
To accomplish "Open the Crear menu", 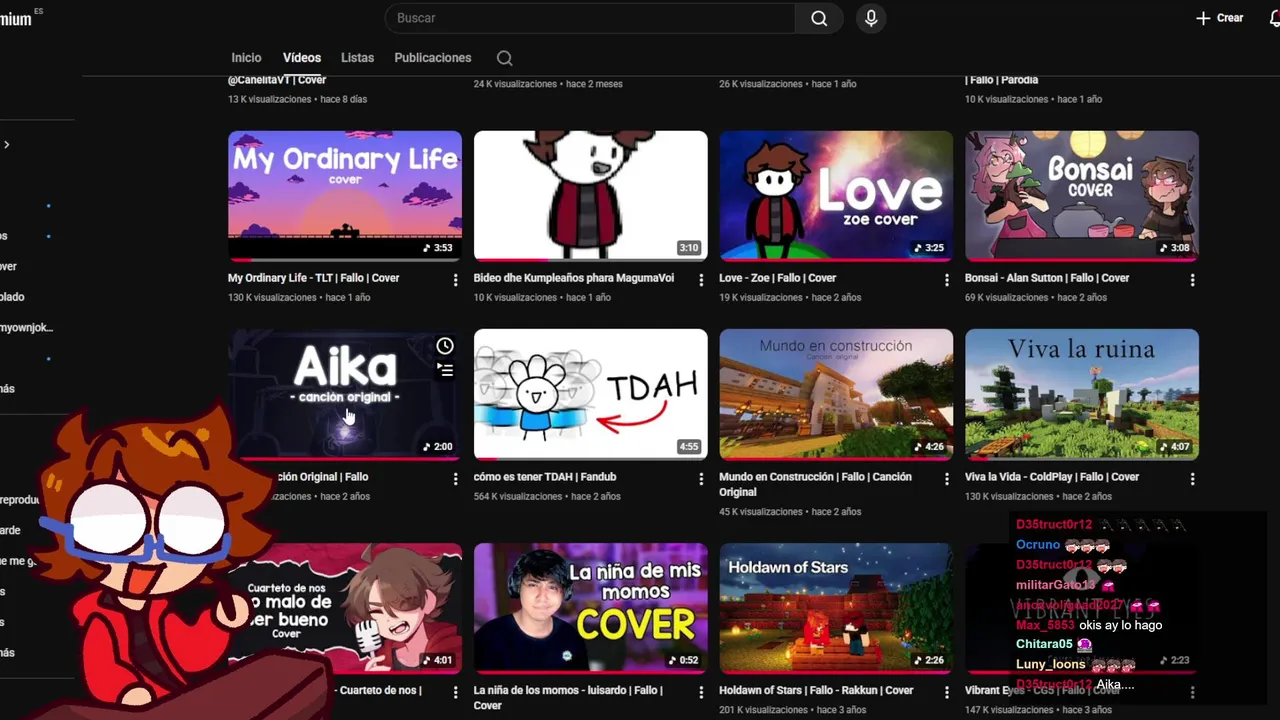I will [1220, 18].
